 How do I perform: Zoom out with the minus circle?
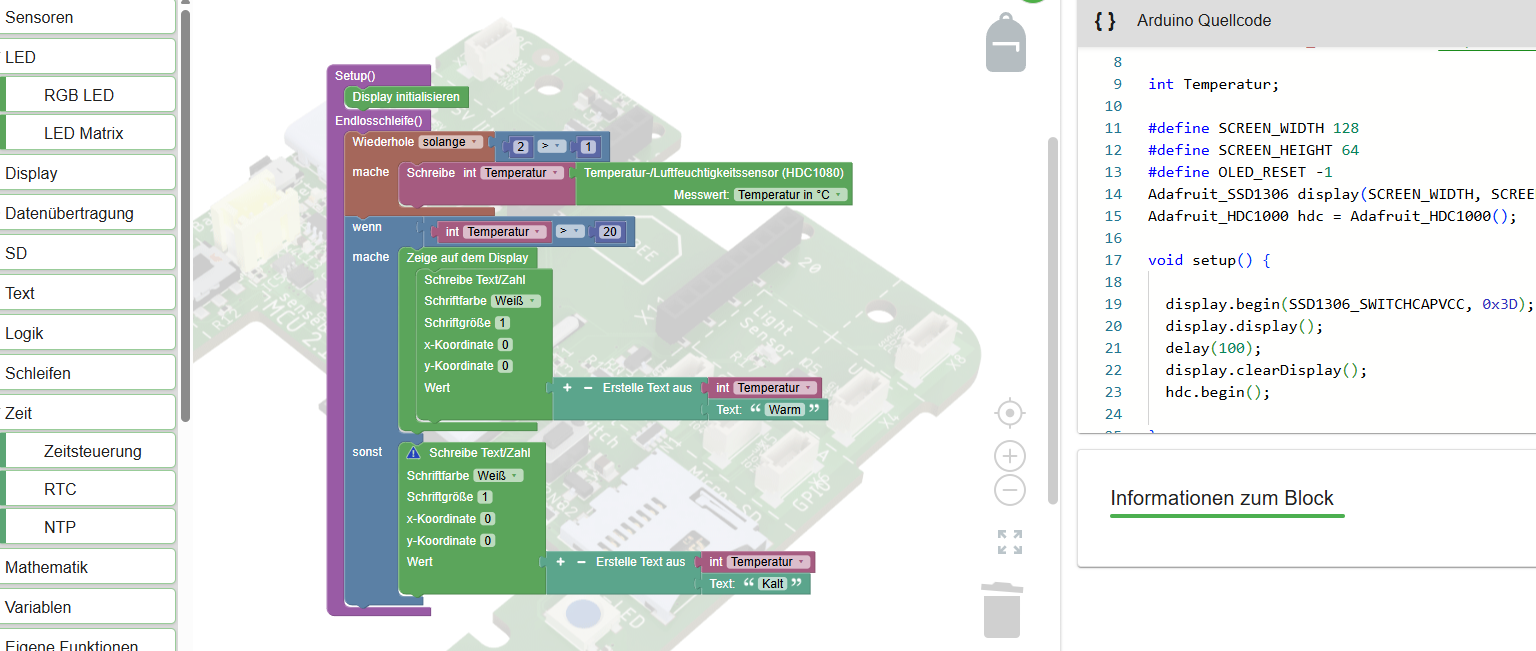(1010, 490)
